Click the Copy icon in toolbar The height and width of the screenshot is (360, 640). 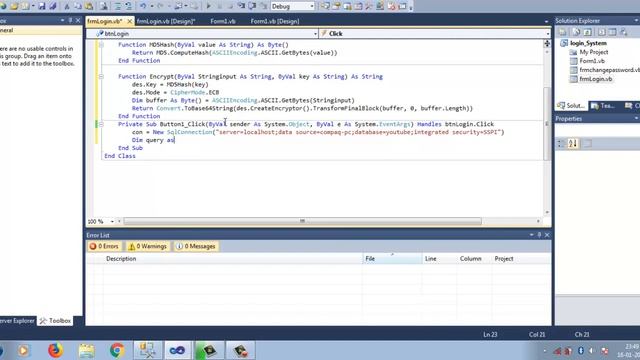click(78, 6)
